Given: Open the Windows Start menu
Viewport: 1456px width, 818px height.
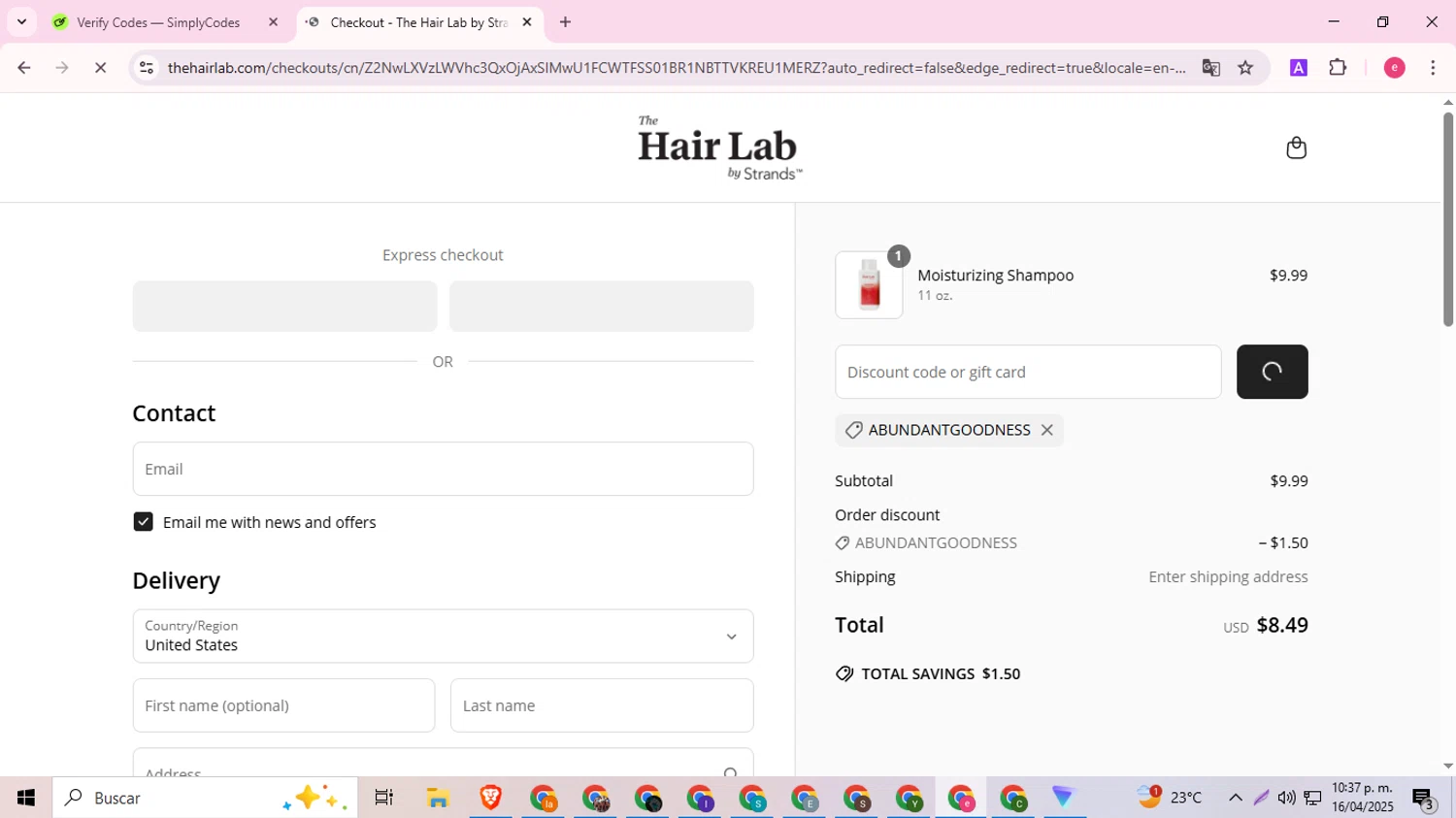Looking at the screenshot, I should pos(26,798).
